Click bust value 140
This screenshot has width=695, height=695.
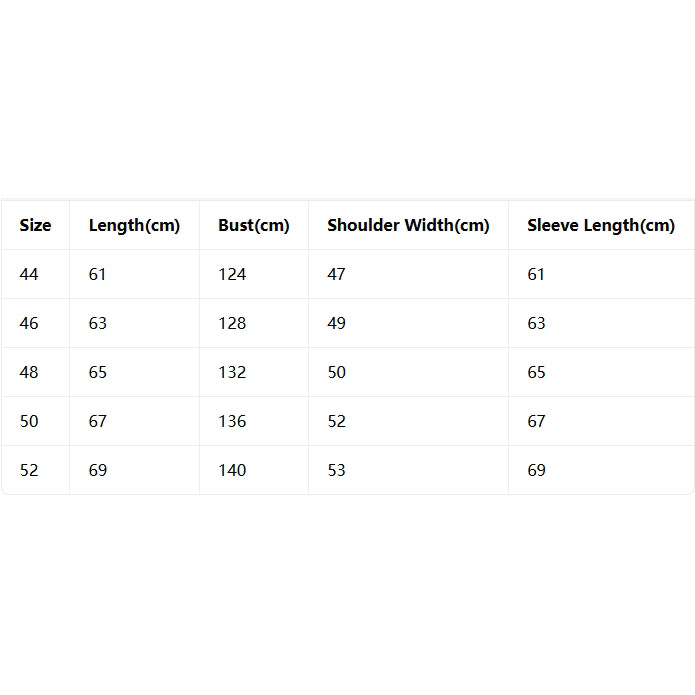click(x=232, y=470)
